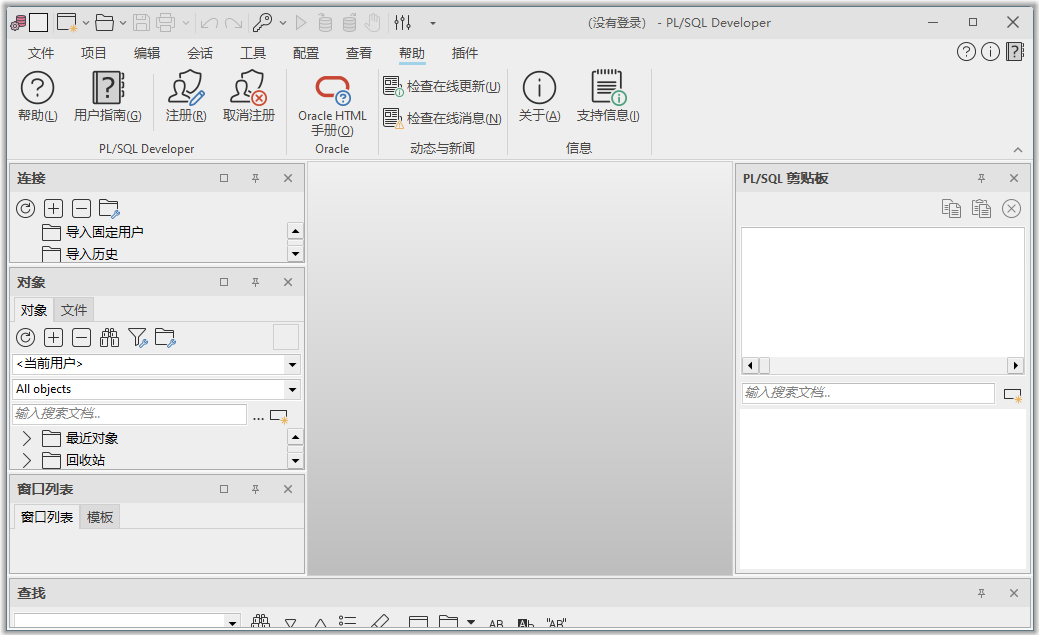Click the binoculars find icon in 对象 panel

click(109, 338)
